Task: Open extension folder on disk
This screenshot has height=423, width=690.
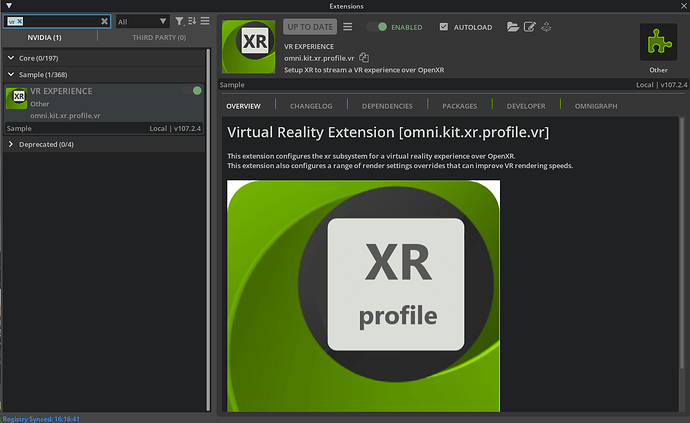Action: pyautogui.click(x=513, y=27)
